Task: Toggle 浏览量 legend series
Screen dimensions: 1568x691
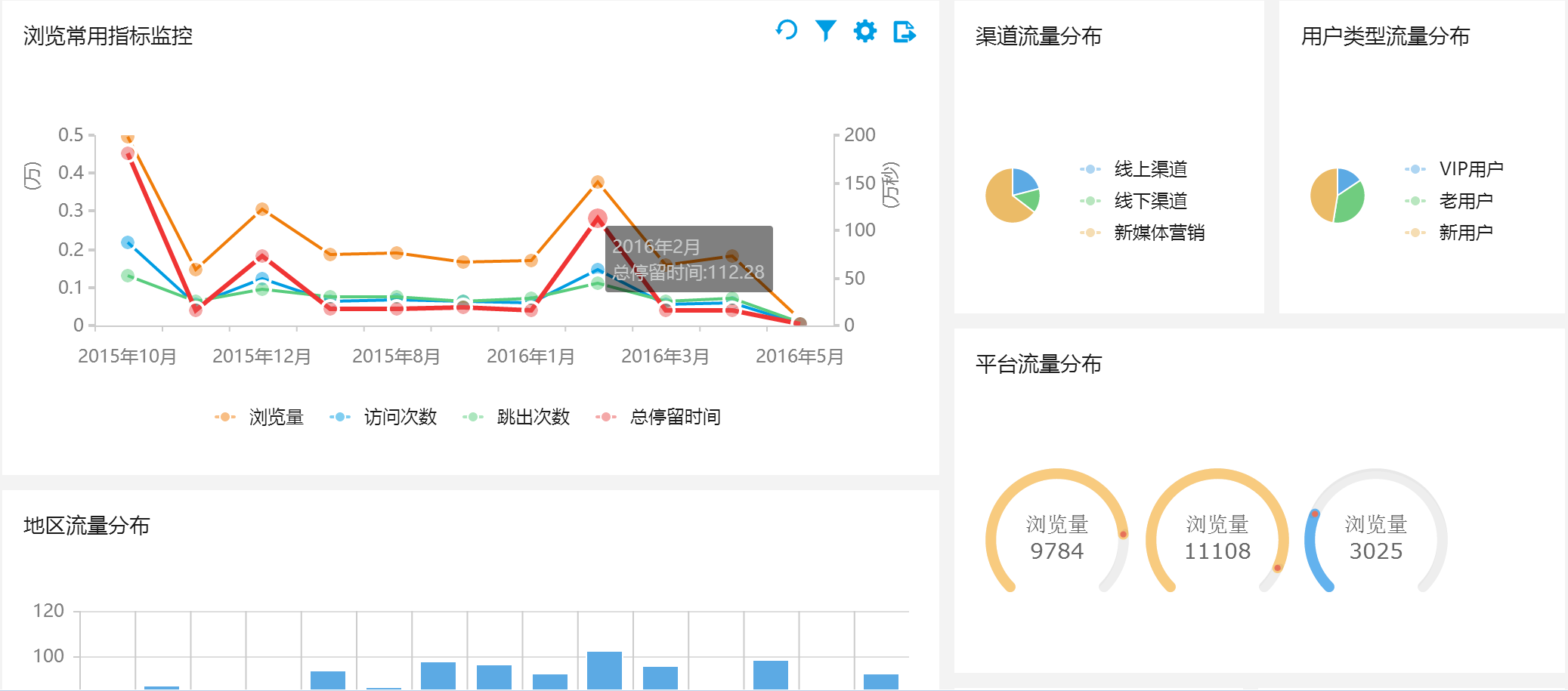Action: click(x=259, y=417)
